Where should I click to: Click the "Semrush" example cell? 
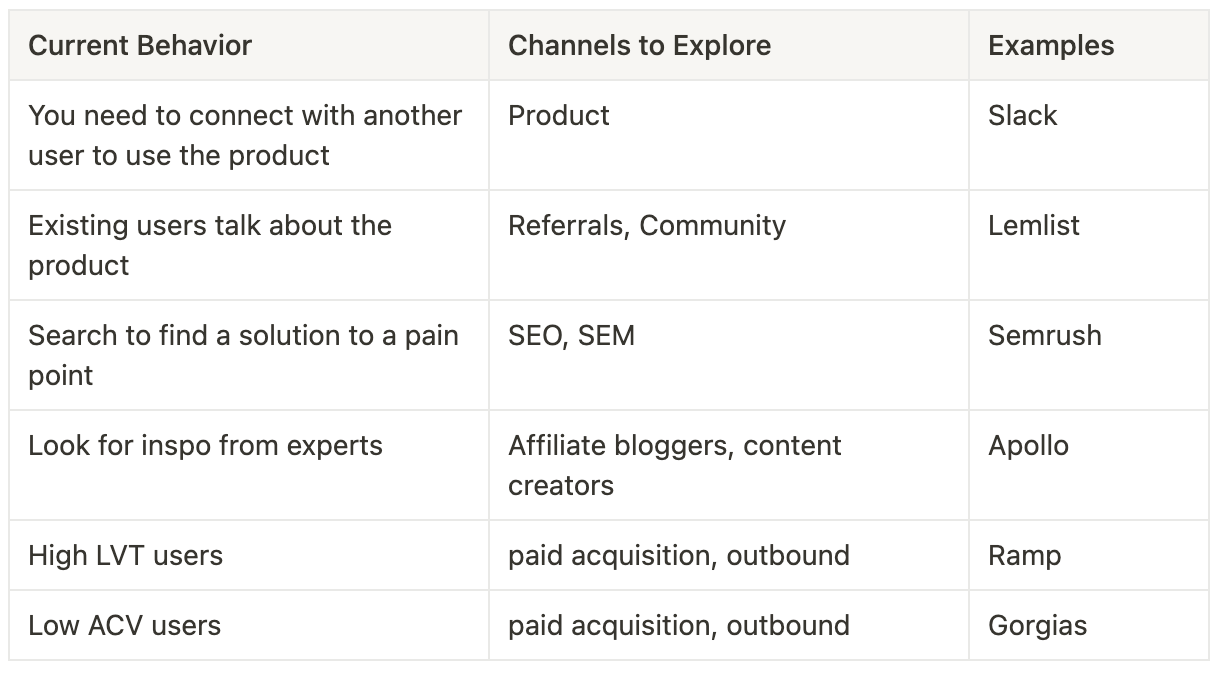1089,355
